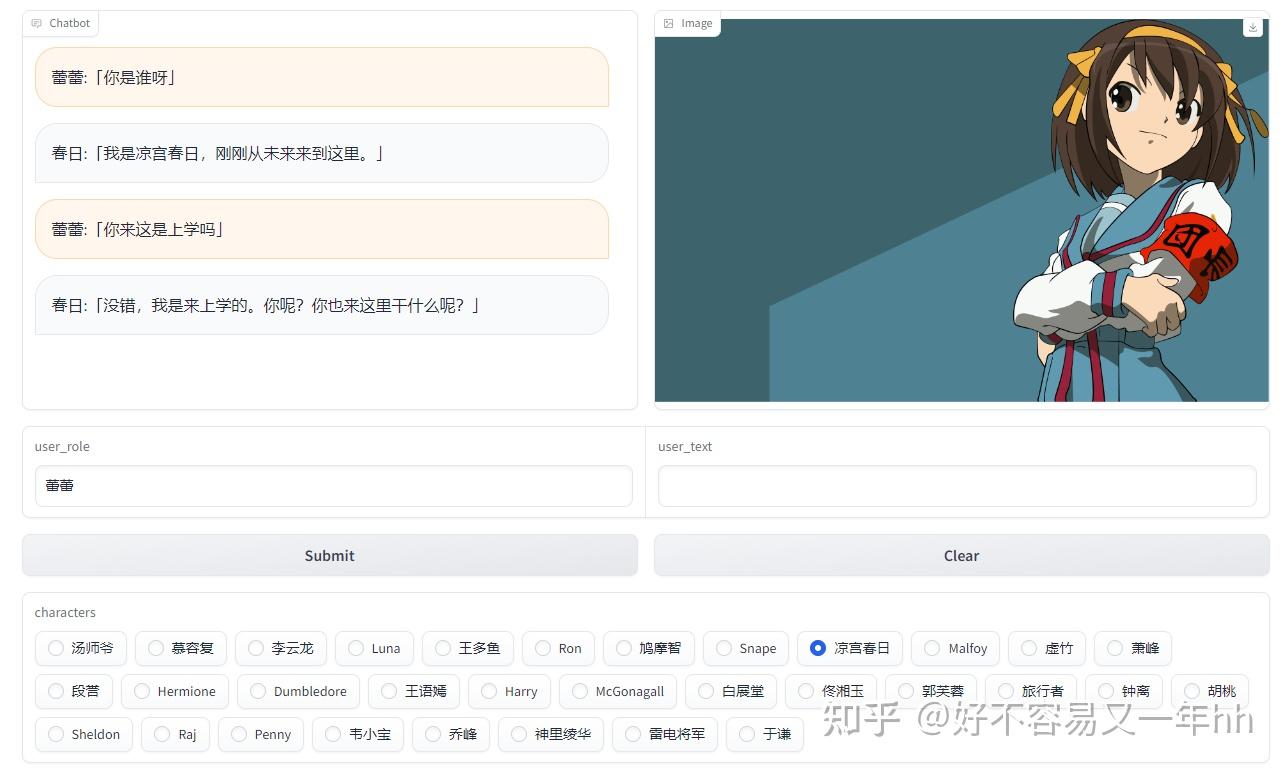Click the Image panel label icon

669,23
